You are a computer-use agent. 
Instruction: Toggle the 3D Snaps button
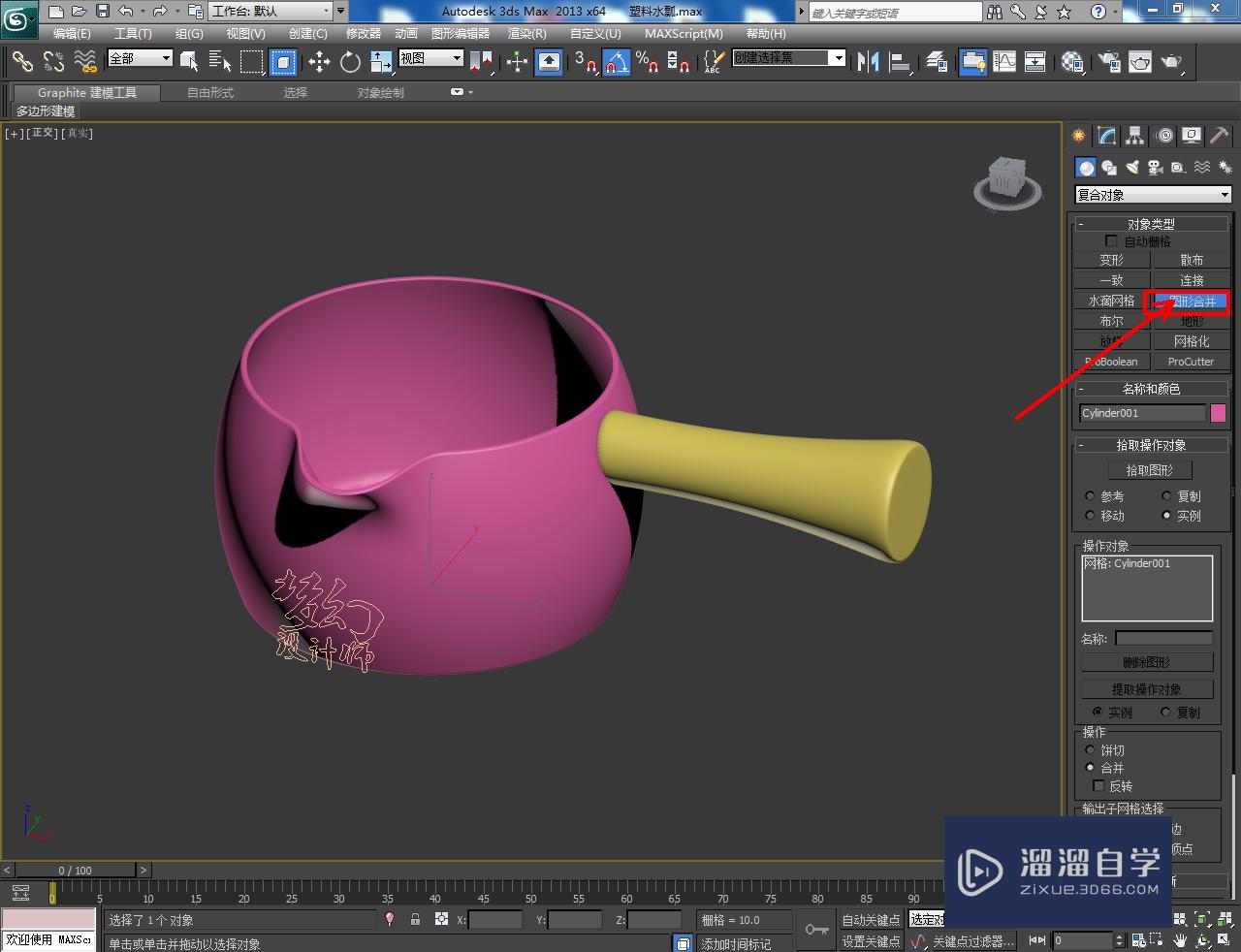(x=585, y=62)
